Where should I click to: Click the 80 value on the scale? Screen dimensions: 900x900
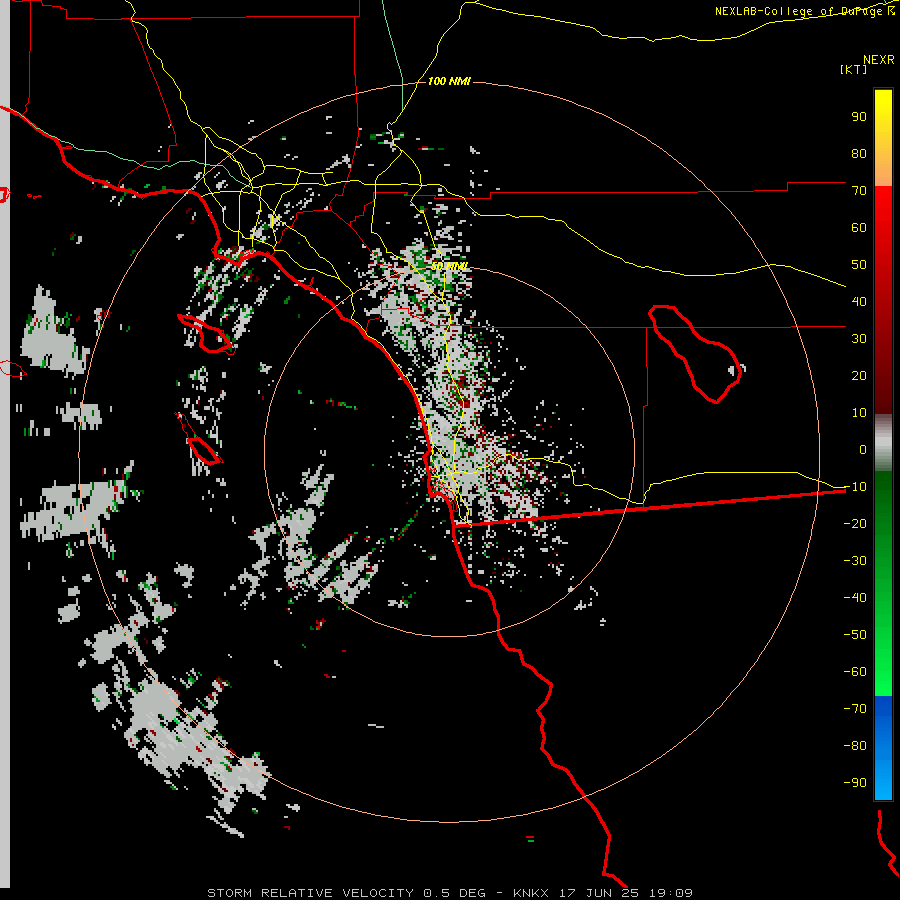coord(859,154)
